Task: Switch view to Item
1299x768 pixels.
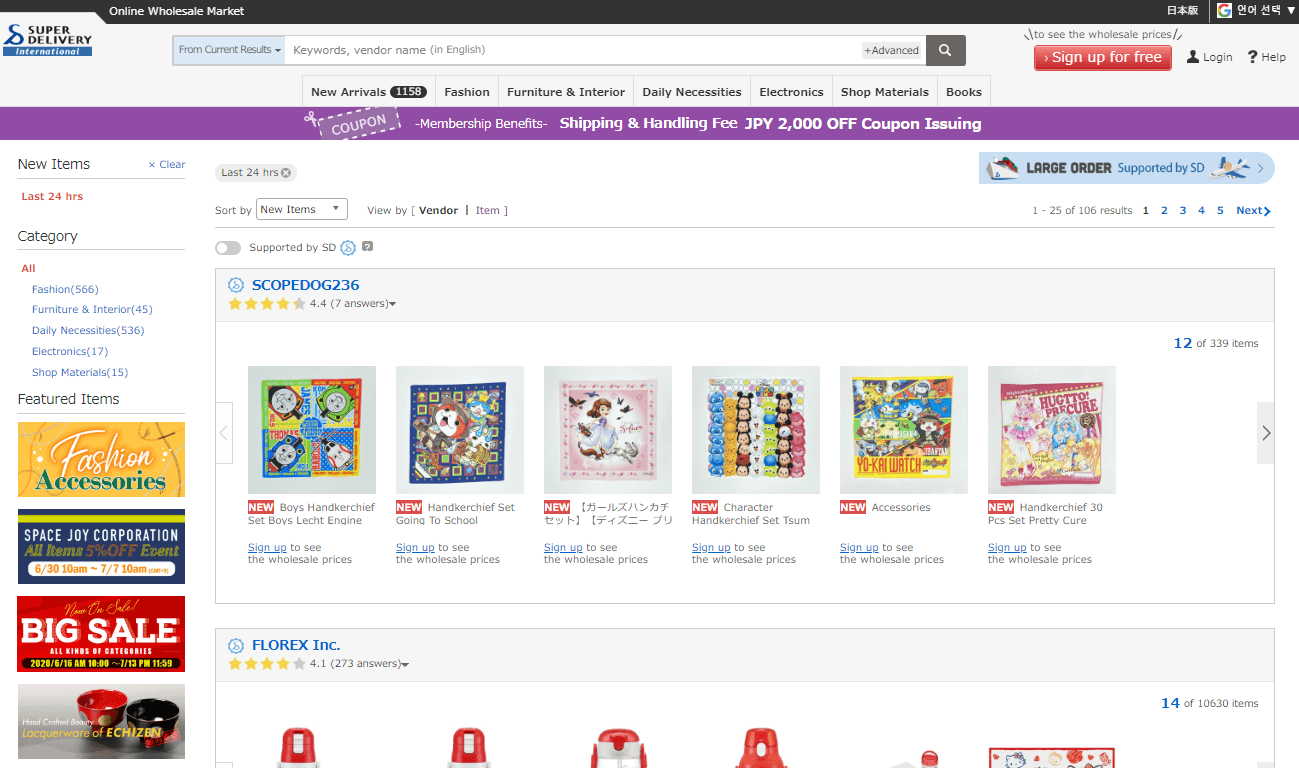Action: [x=488, y=210]
